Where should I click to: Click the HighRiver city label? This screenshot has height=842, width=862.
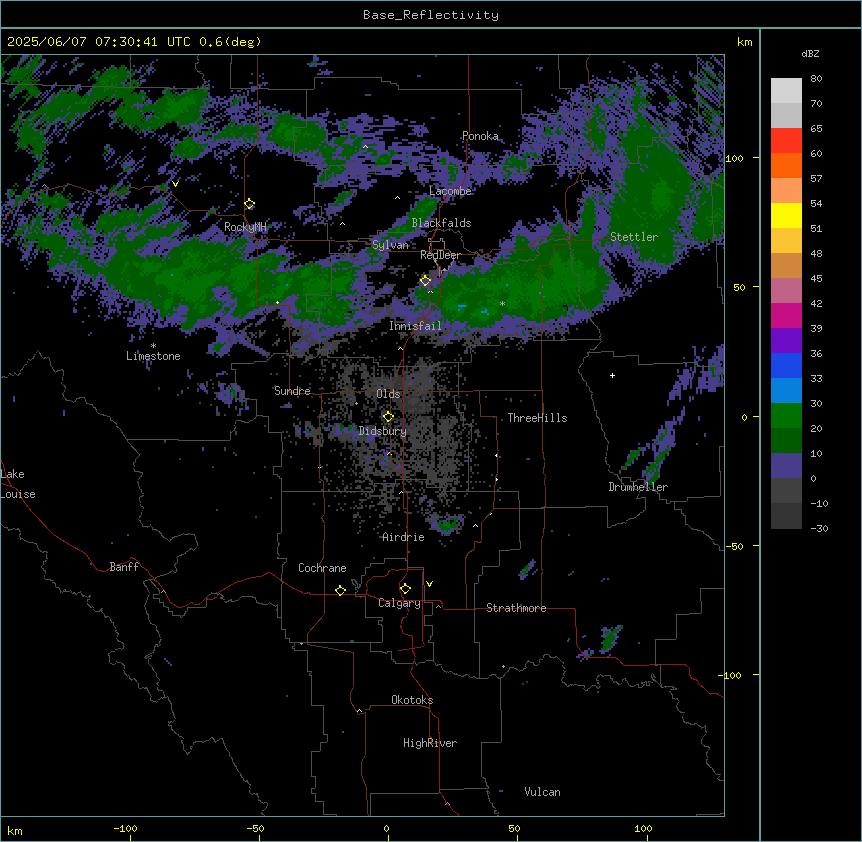click(430, 743)
